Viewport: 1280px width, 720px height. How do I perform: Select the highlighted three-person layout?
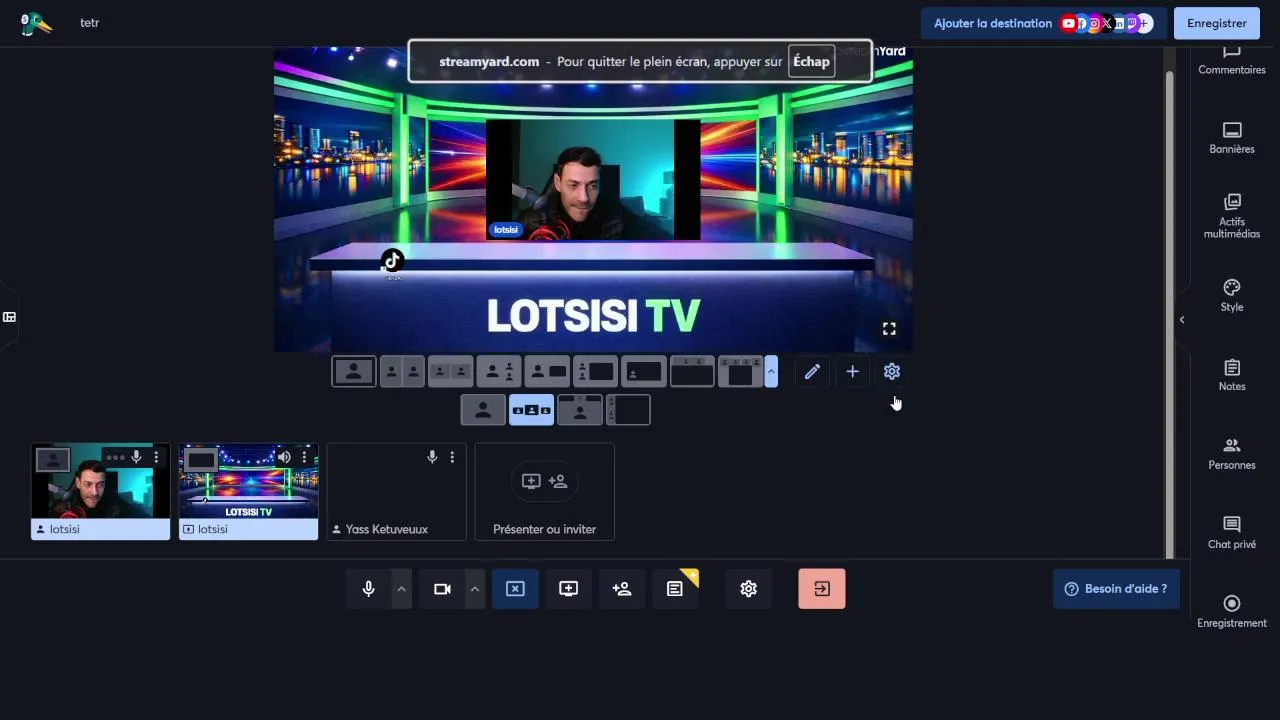pos(531,410)
